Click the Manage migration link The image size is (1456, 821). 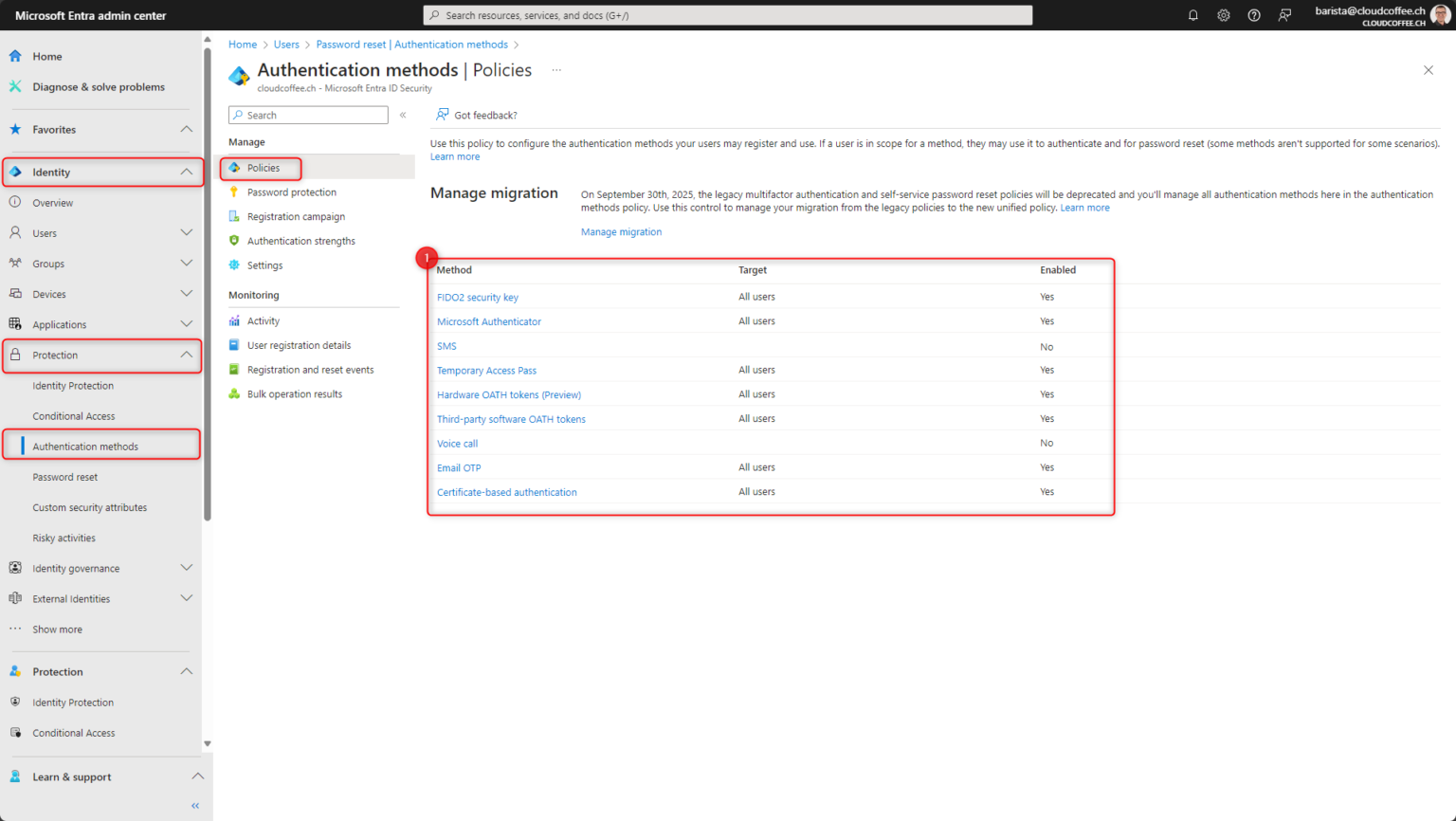pyautogui.click(x=621, y=231)
